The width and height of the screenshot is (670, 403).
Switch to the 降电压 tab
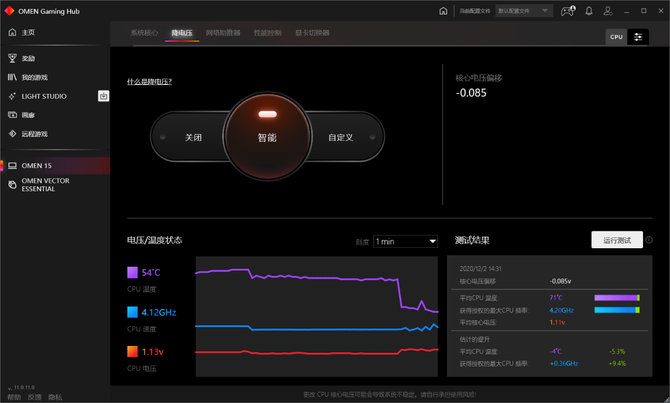tap(182, 33)
